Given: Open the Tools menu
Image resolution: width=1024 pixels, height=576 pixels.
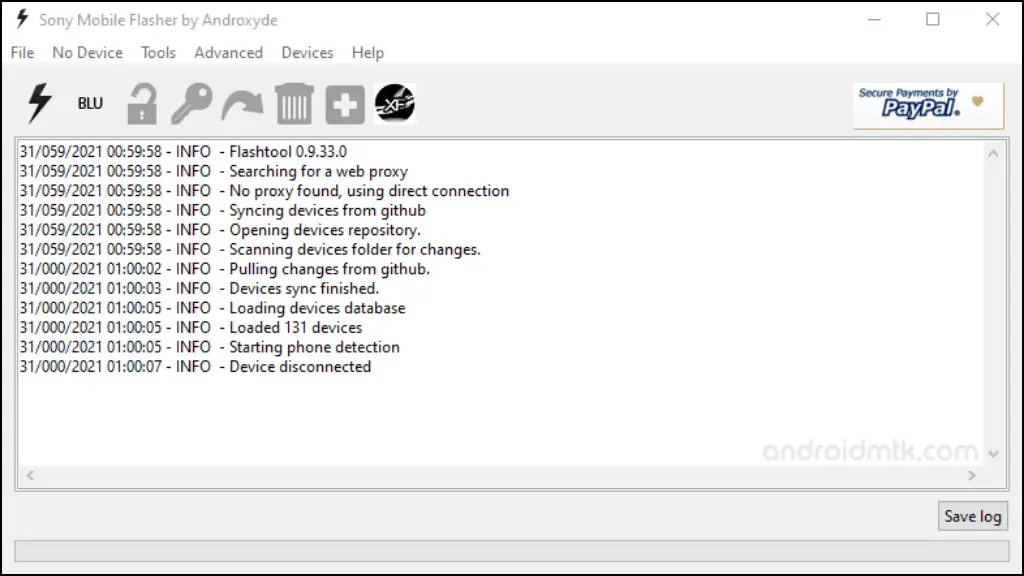Looking at the screenshot, I should [x=158, y=53].
